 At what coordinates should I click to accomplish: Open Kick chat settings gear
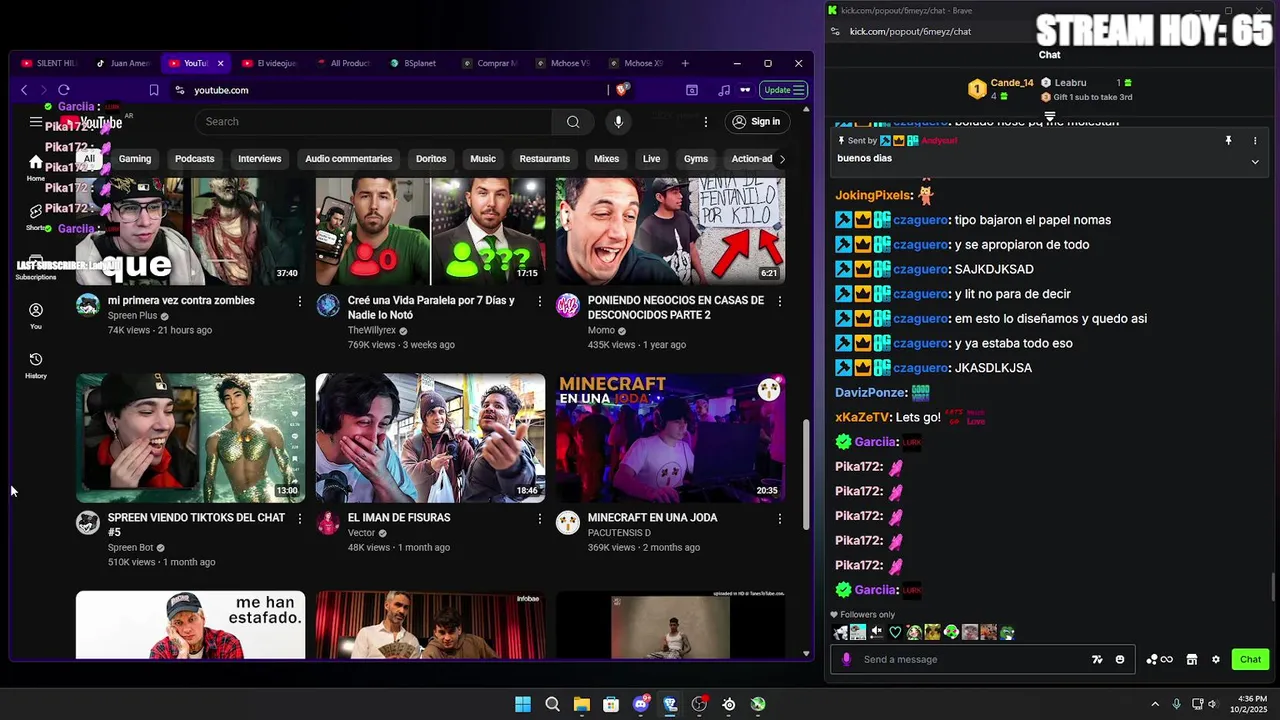click(1216, 660)
